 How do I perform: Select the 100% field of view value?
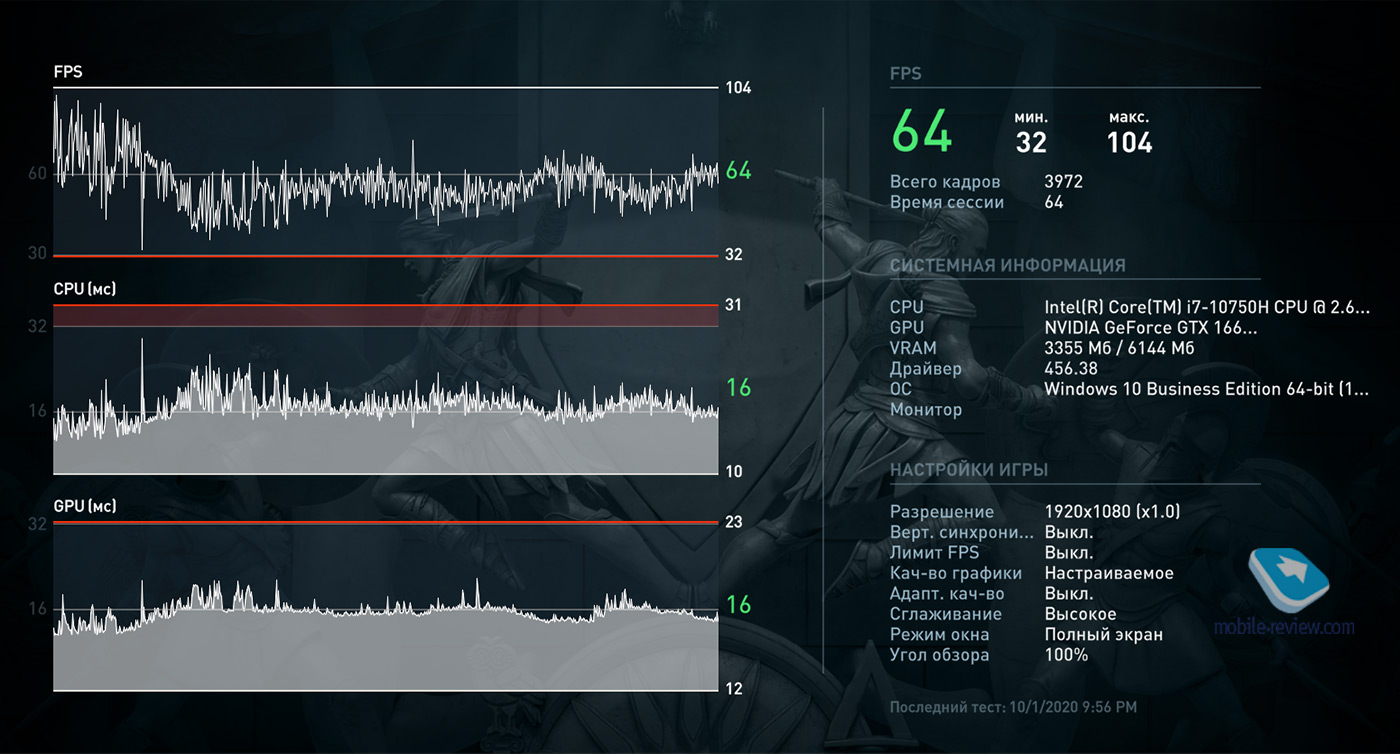(1066, 655)
